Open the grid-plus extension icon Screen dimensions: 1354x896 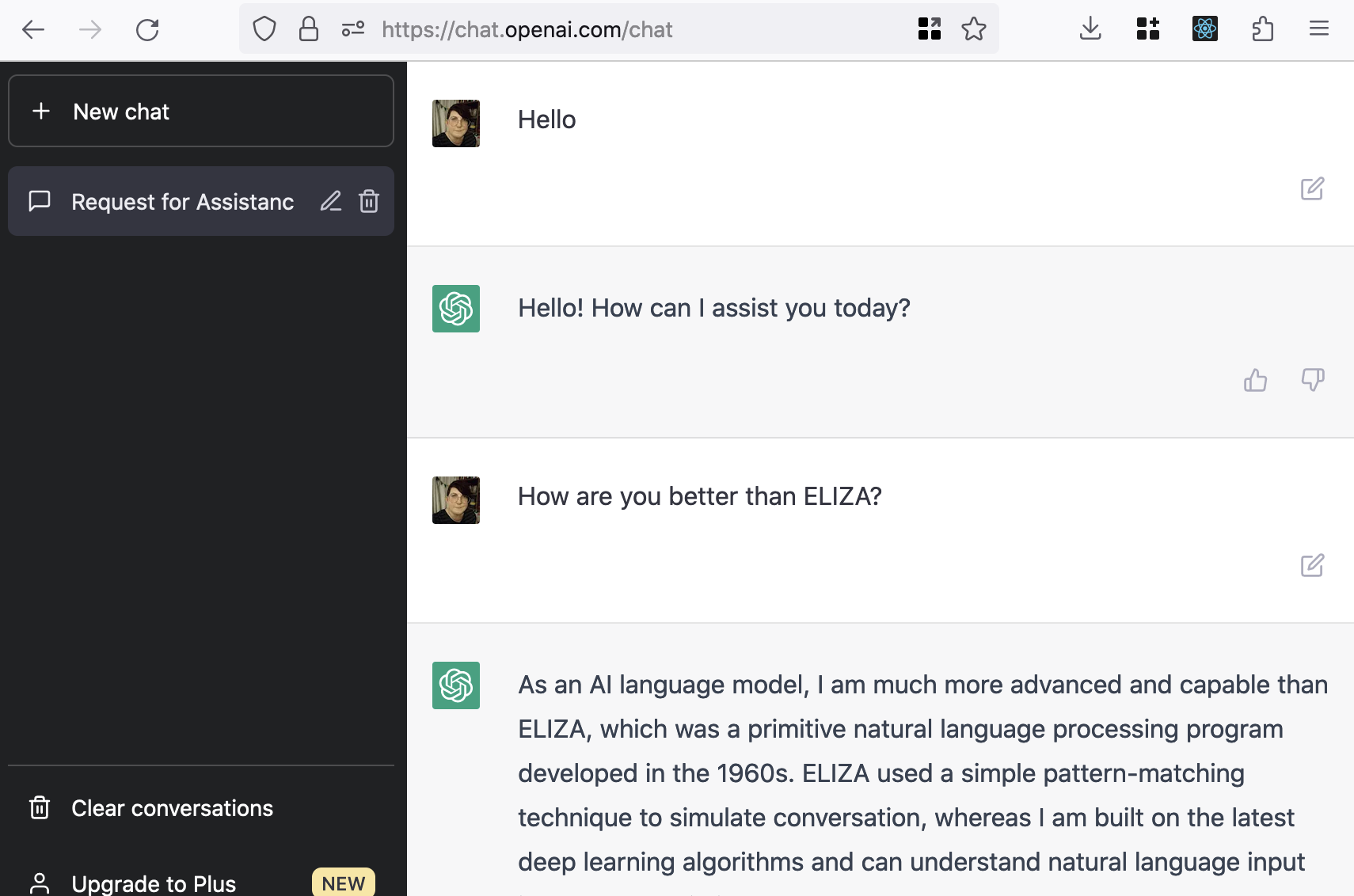(x=1148, y=29)
